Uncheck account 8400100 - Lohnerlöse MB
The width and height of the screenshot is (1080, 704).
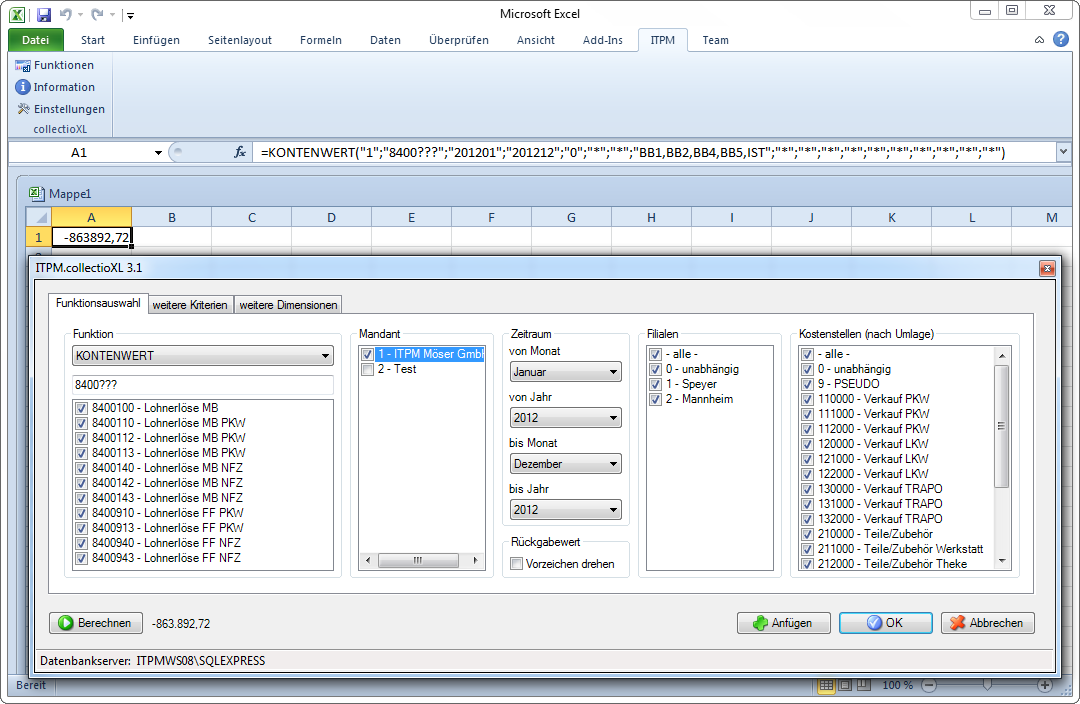tap(81, 408)
